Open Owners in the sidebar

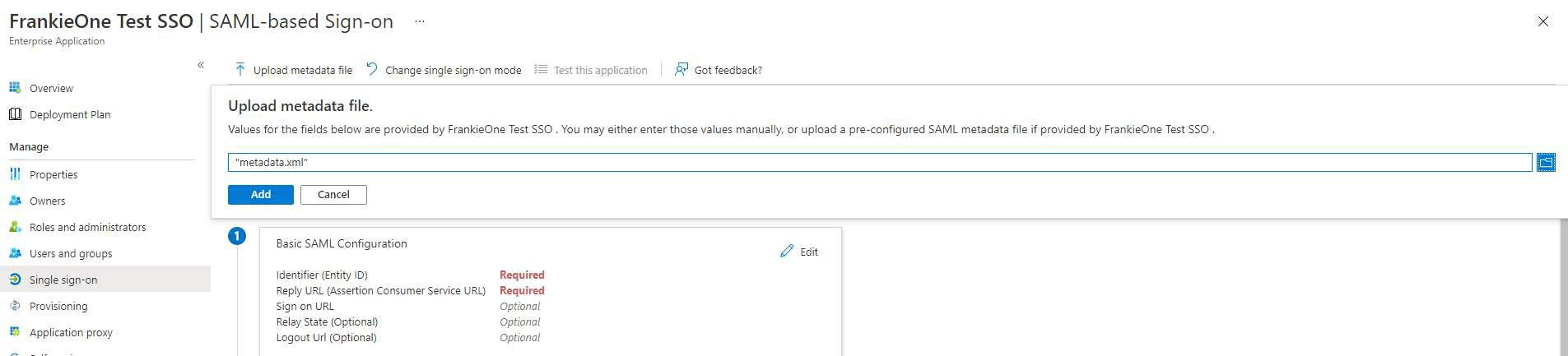[47, 201]
